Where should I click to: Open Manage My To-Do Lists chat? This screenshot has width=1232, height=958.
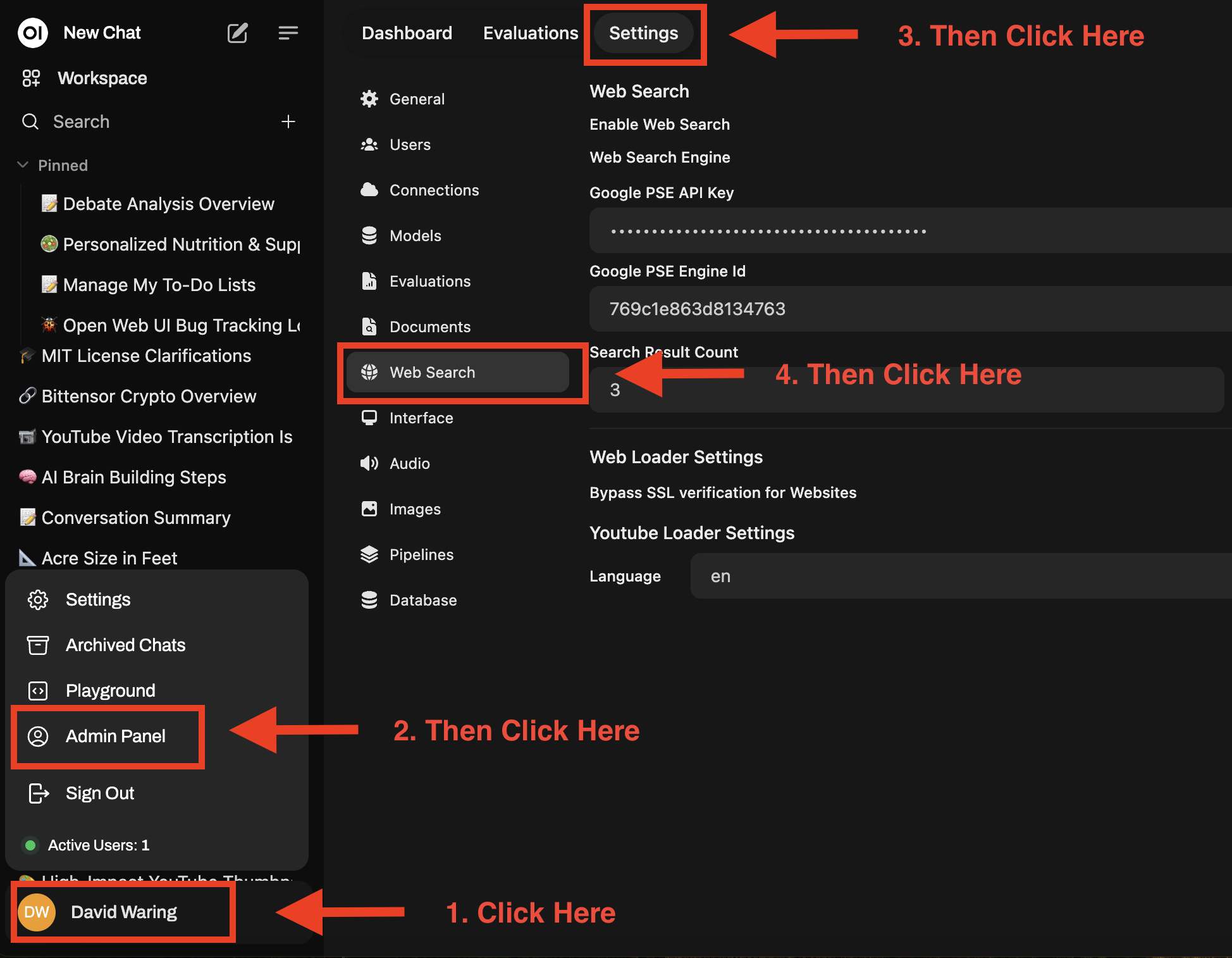[149, 285]
